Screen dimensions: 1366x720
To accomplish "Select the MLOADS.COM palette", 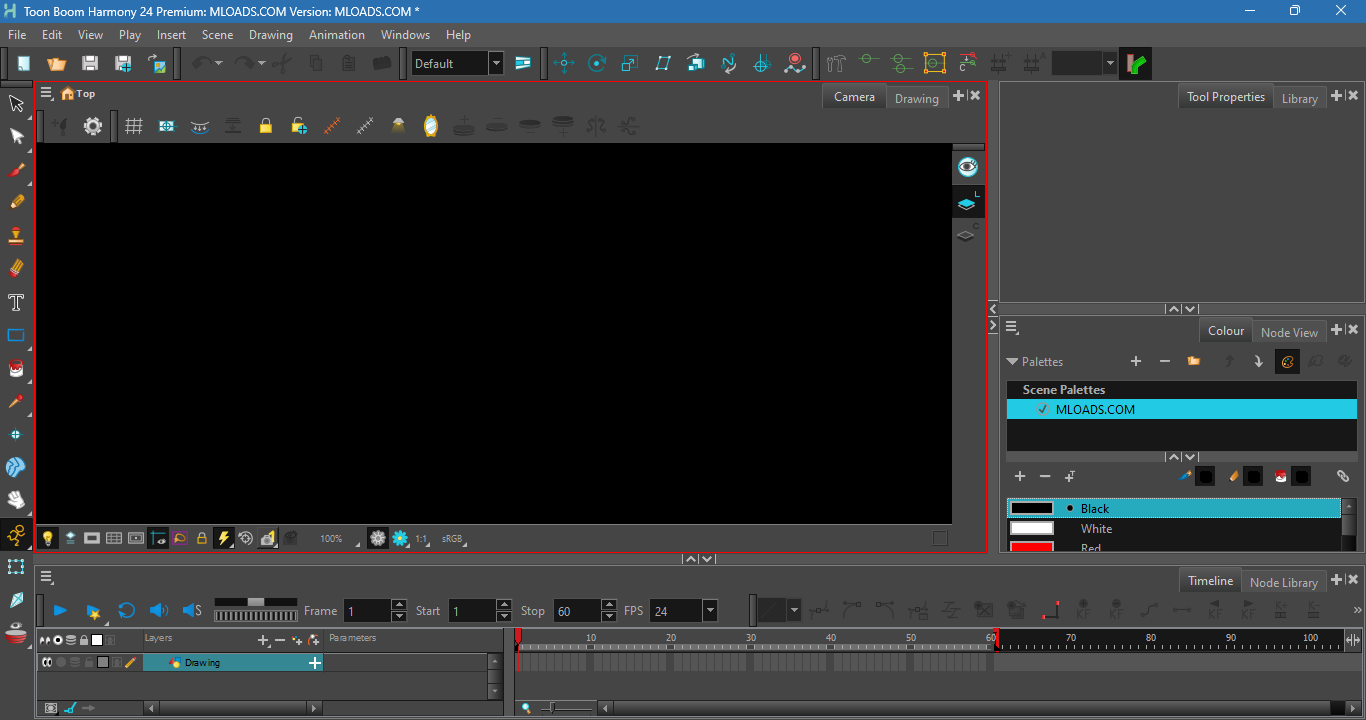I will click(x=1182, y=409).
